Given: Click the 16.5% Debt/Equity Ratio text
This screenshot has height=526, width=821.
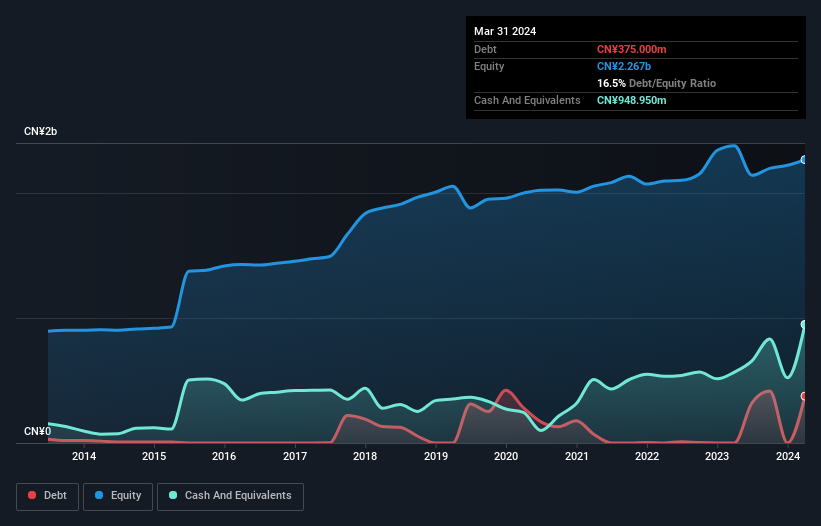Looking at the screenshot, I should click(x=656, y=83).
